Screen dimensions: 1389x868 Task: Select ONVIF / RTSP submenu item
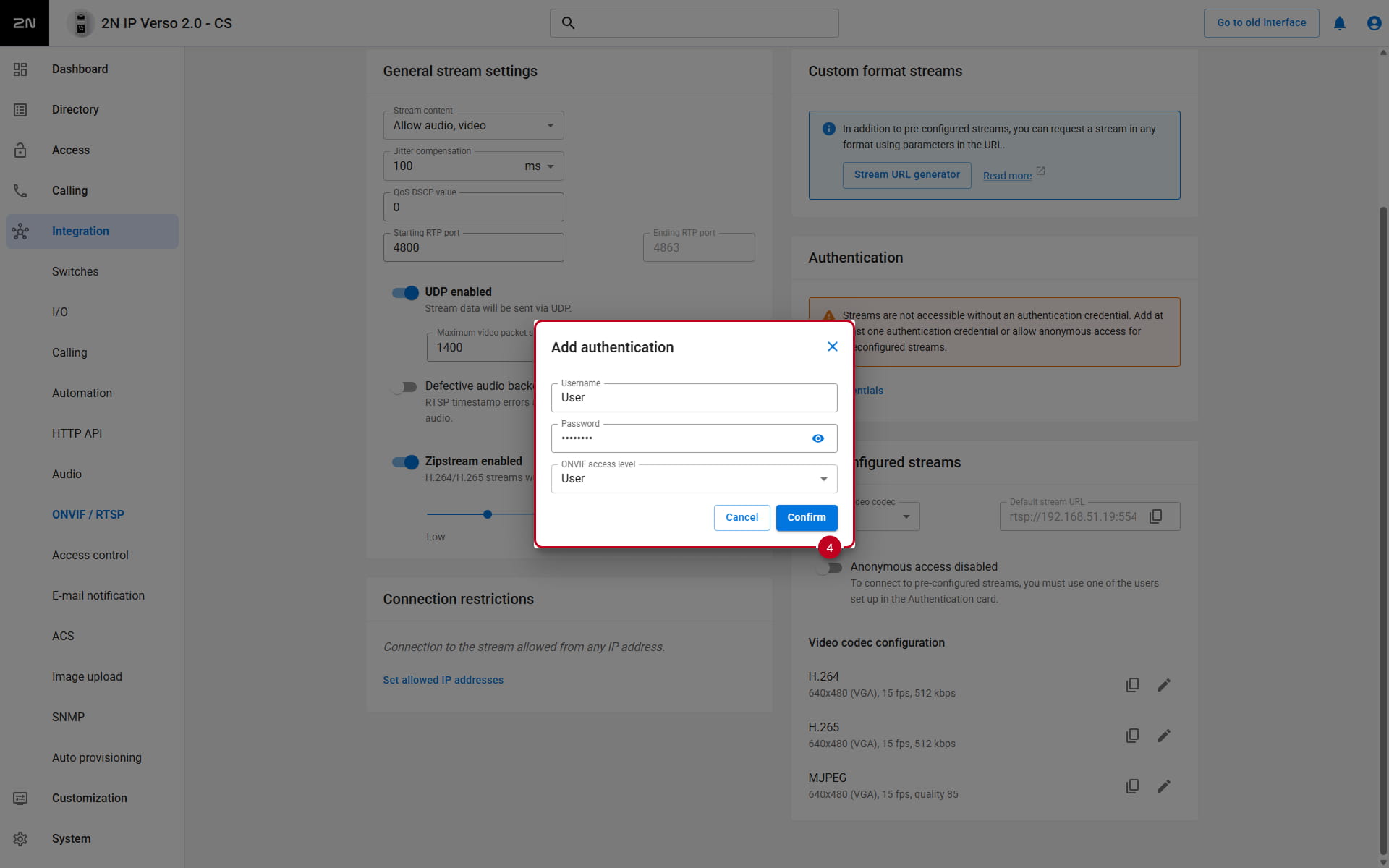[x=88, y=515]
